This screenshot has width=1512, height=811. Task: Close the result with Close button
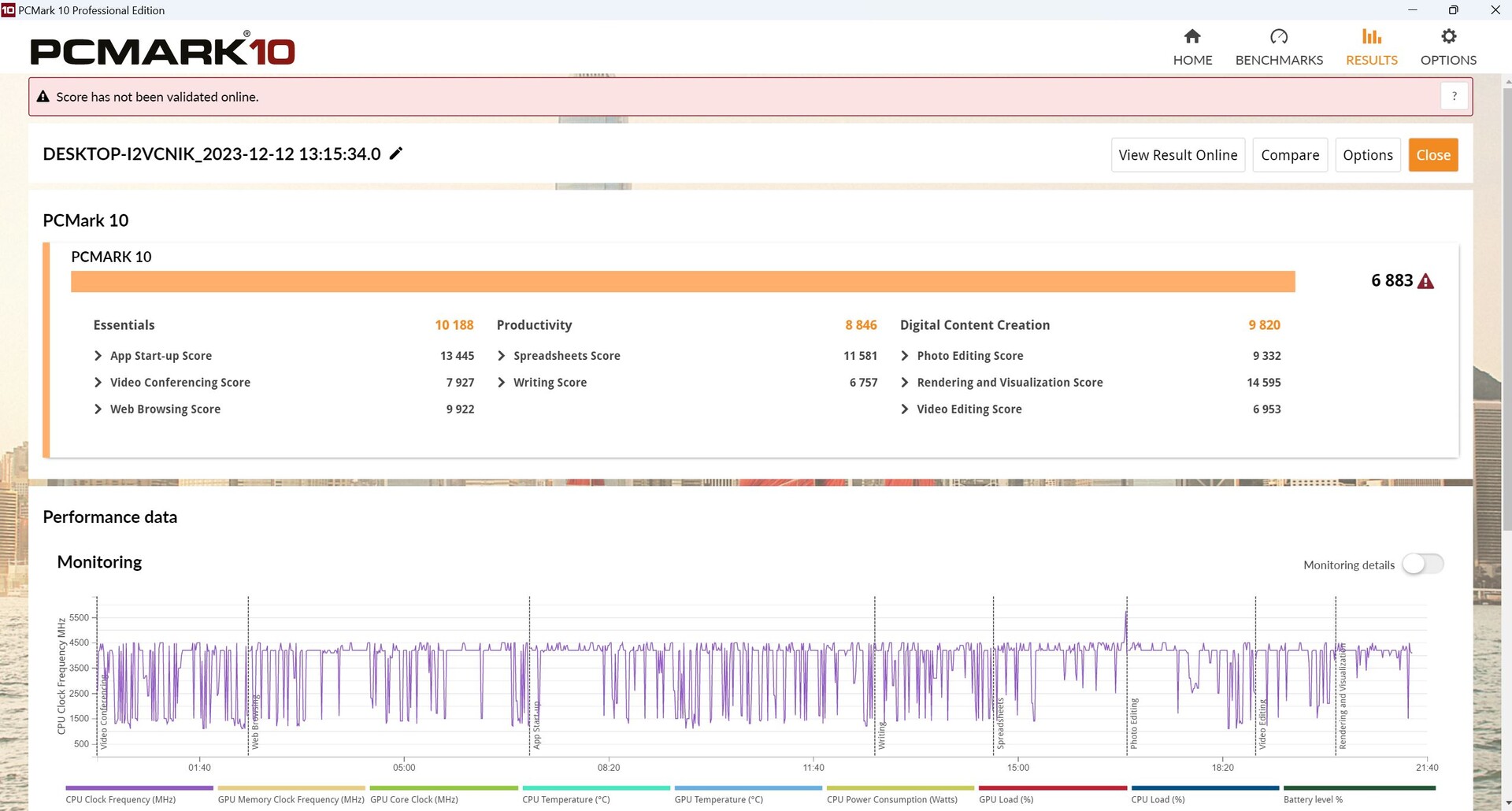click(x=1433, y=155)
